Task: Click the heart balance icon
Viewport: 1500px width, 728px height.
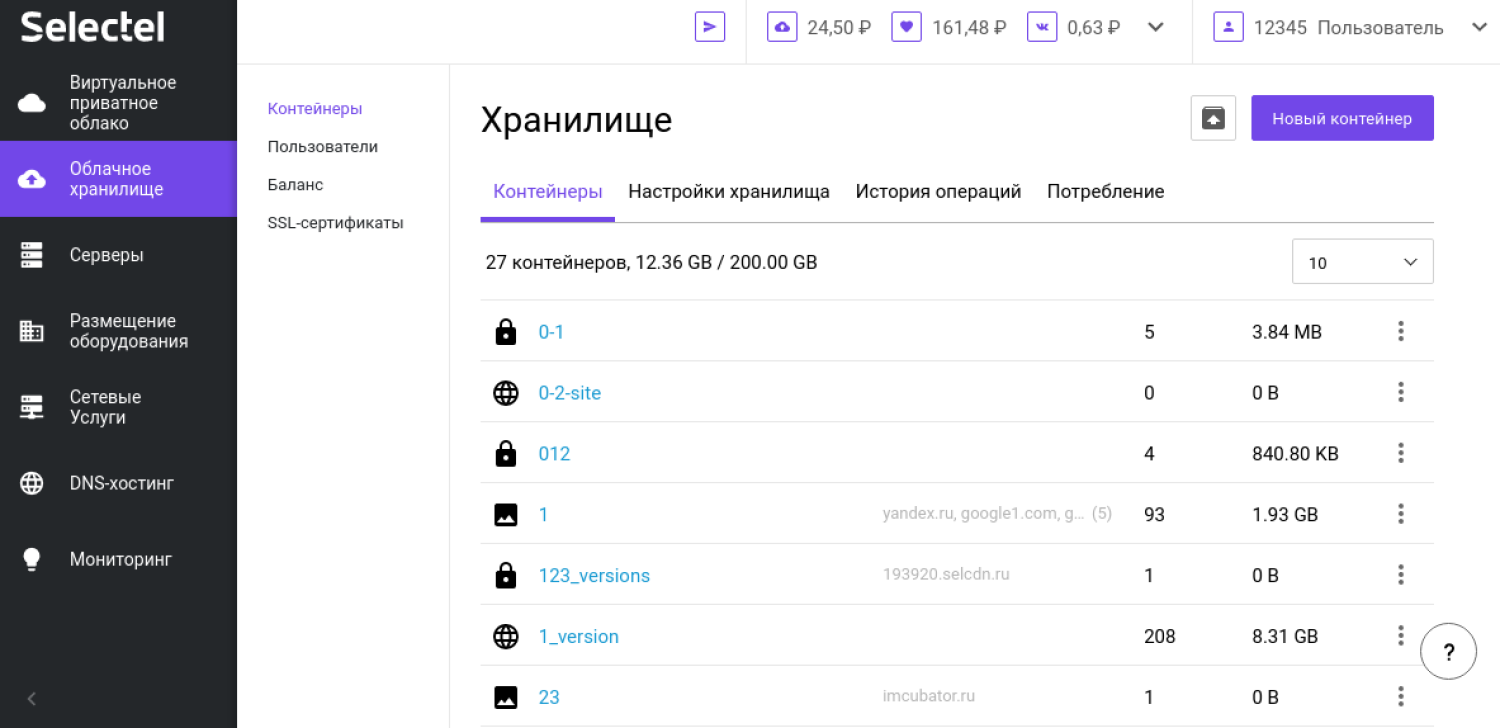Action: point(906,27)
